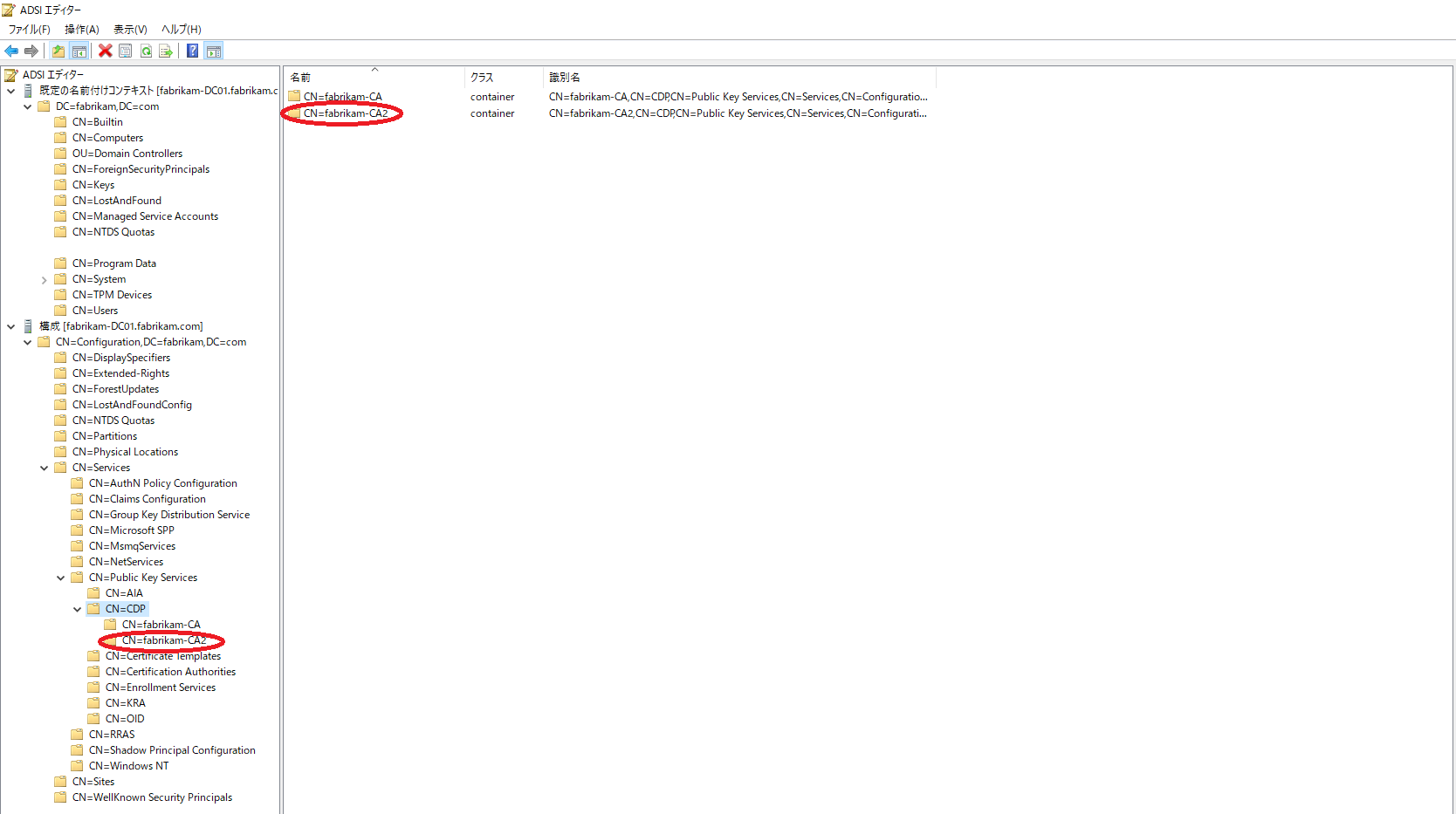Click folder icon beside CN=Sites
Viewport: 1456px width, 814px height.
[60, 782]
